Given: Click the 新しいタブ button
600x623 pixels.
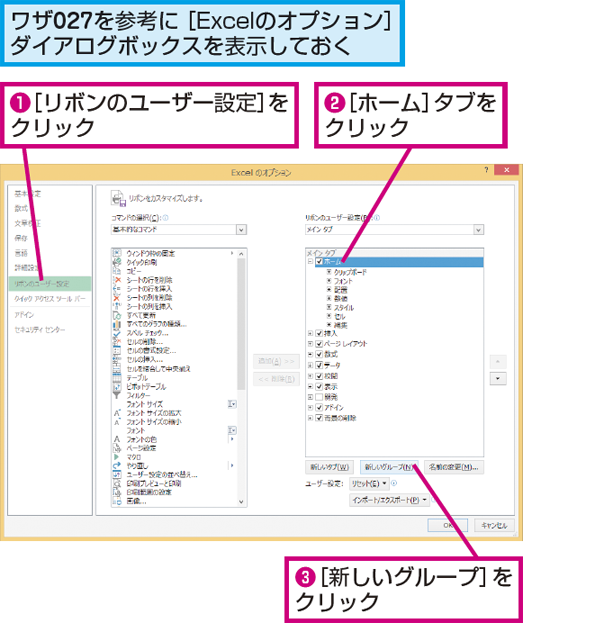Looking at the screenshot, I should coord(329,467).
